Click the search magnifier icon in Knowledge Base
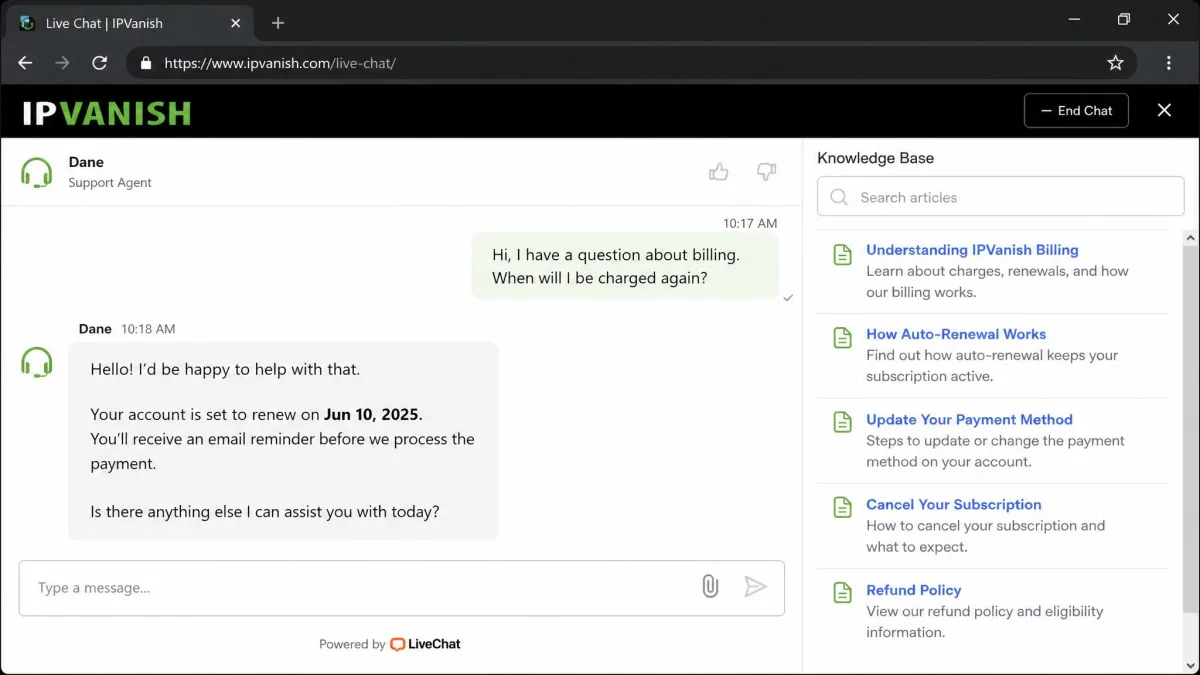 click(x=840, y=197)
